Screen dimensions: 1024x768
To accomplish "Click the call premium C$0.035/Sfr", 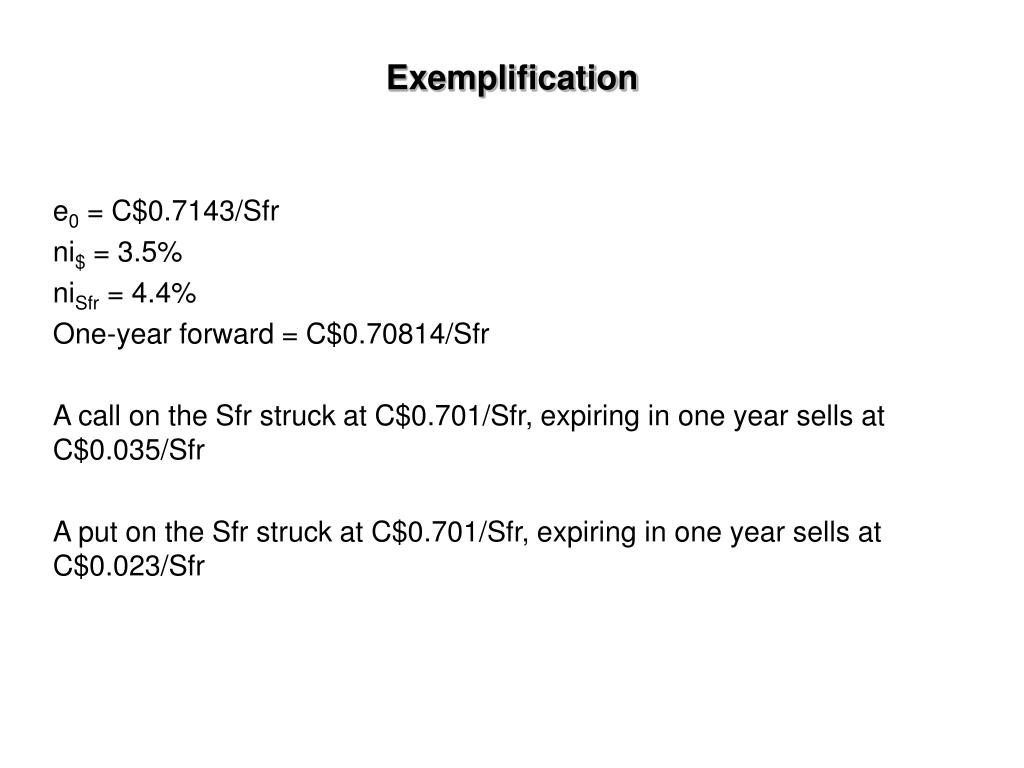I will [x=129, y=449].
